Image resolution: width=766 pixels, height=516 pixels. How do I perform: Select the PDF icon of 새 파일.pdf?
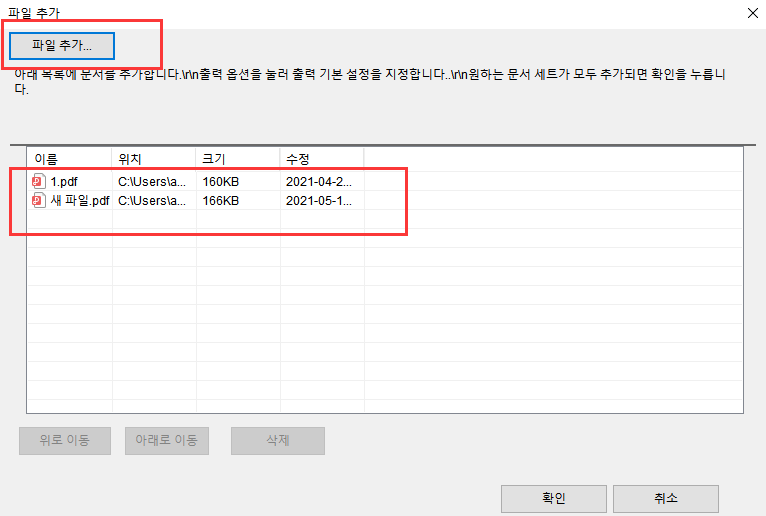[39, 200]
